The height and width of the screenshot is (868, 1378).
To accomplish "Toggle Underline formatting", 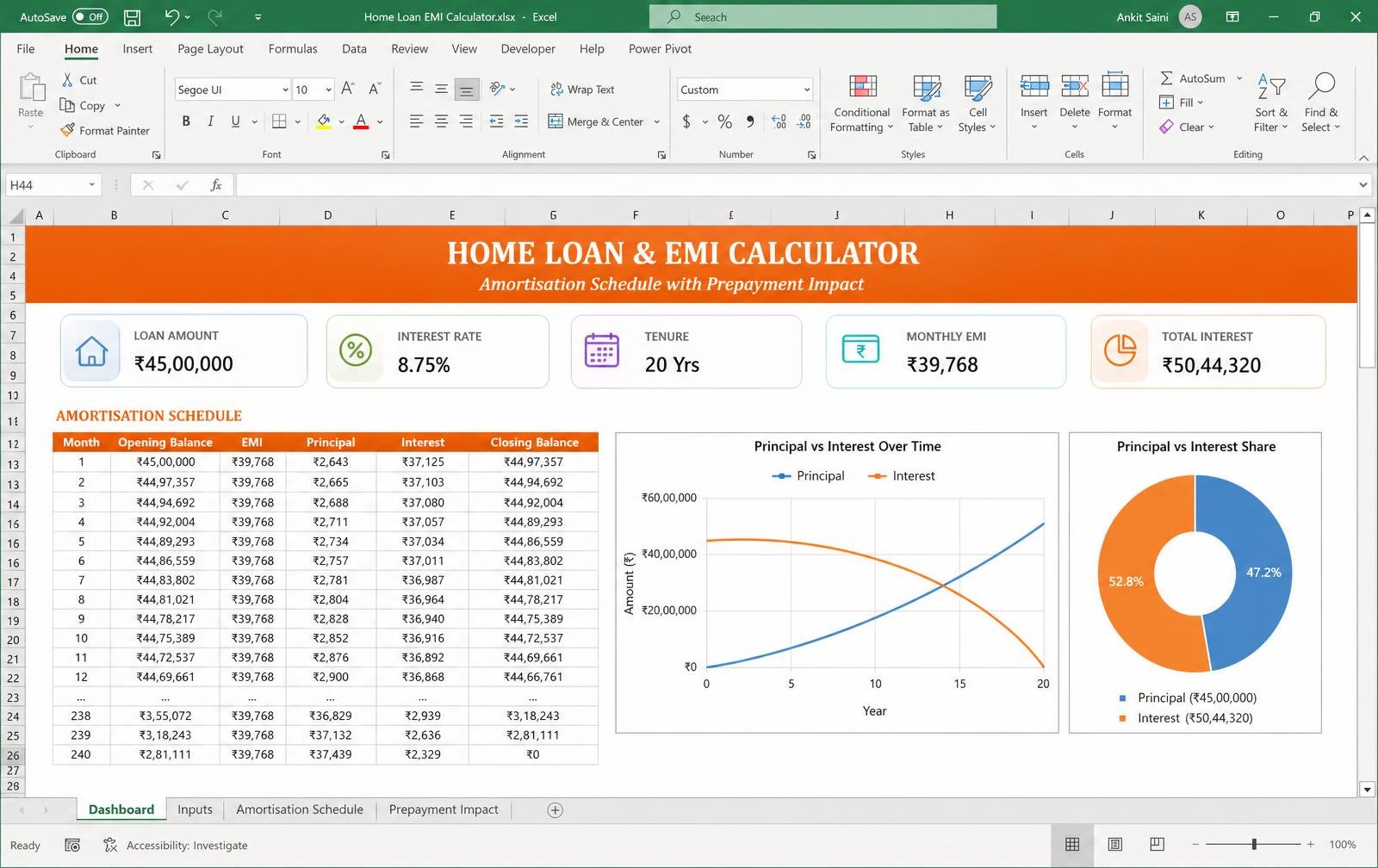I will (235, 121).
